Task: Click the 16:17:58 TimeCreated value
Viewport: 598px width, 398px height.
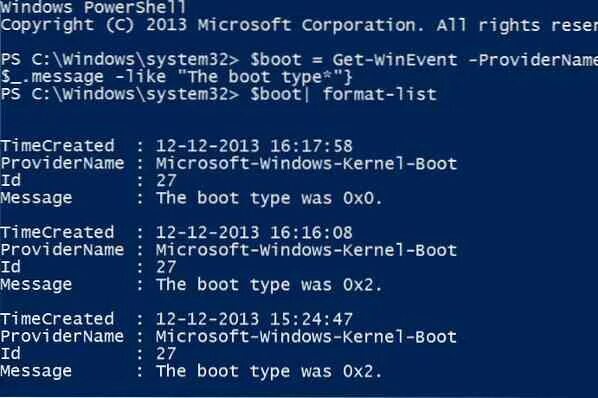Action: (x=254, y=146)
